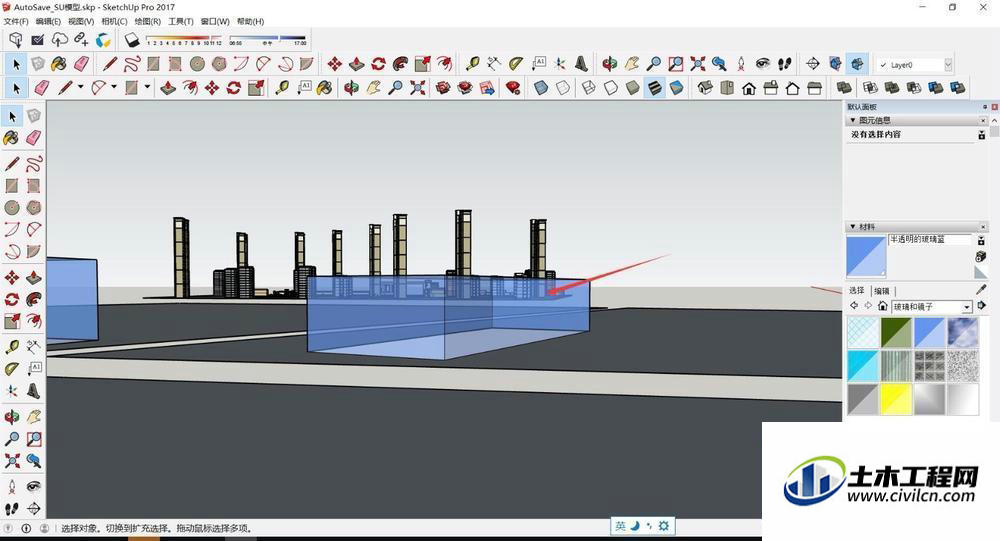Select the Freehand tool in the top toolbar
The width and height of the screenshot is (1000, 541).
coord(132,64)
